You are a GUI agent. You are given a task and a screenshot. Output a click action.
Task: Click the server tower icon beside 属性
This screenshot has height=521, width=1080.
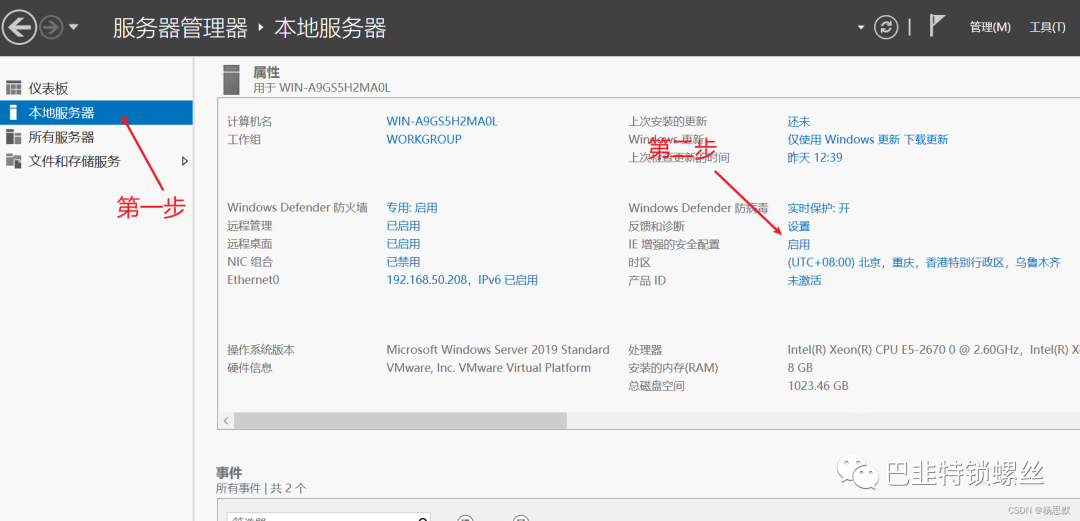pos(231,79)
